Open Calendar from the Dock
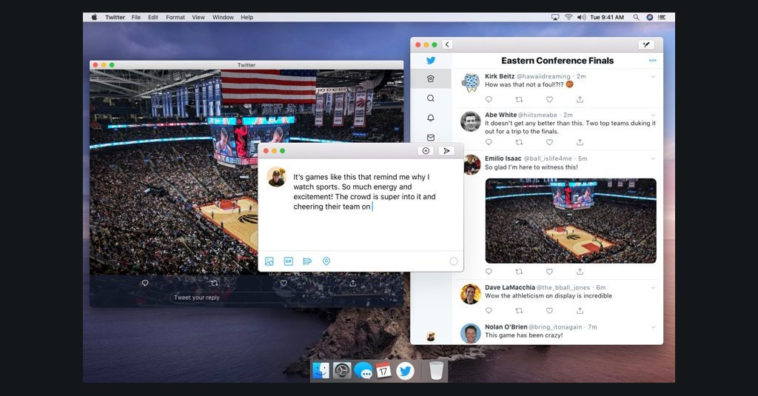Image resolution: width=758 pixels, height=396 pixels. pyautogui.click(x=383, y=371)
